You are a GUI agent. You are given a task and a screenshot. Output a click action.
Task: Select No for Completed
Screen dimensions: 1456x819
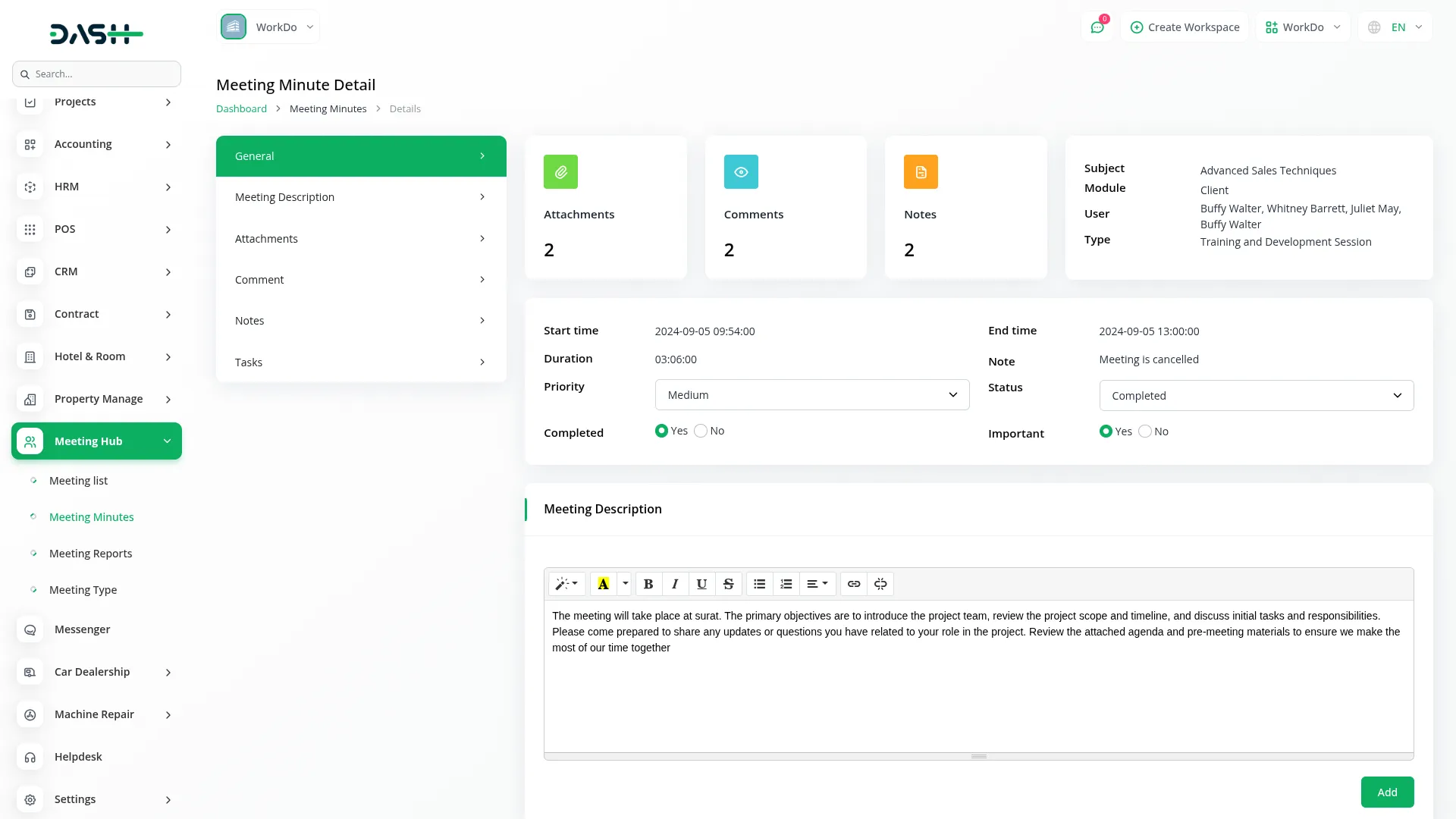701,431
